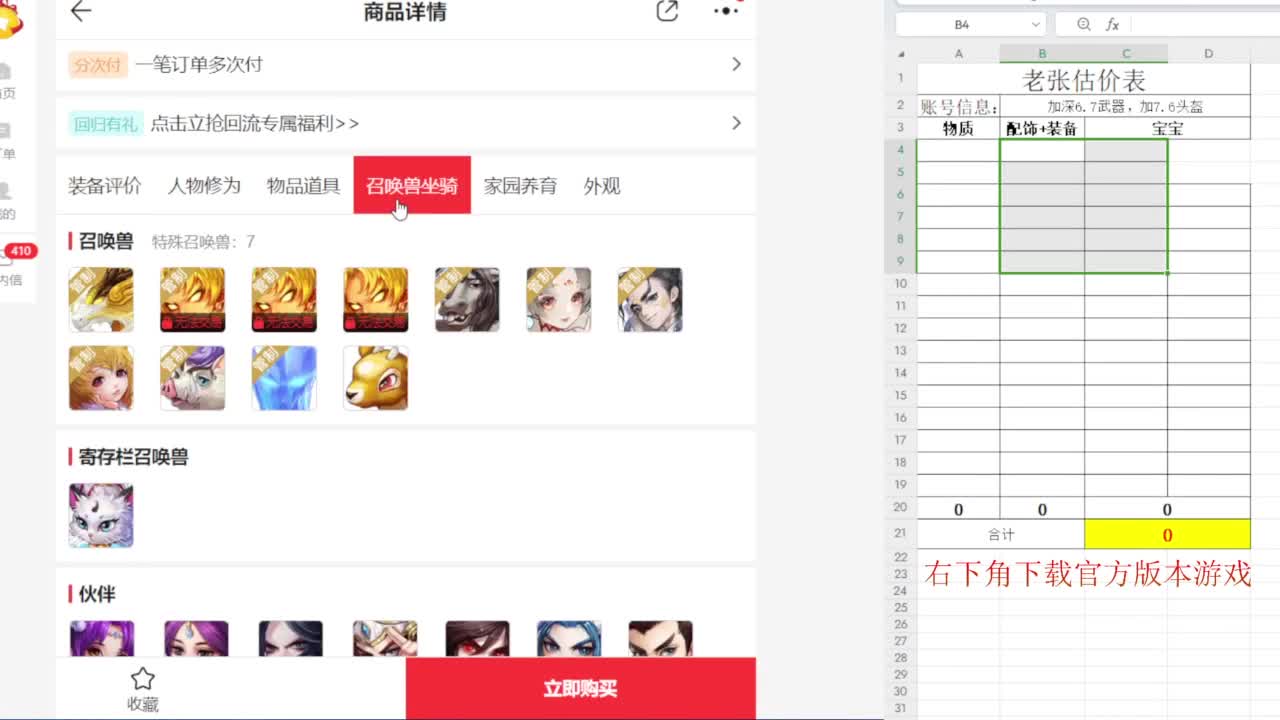Screen dimensions: 1280x720
Task: Tap the red 立即购买 button
Action: (580, 688)
